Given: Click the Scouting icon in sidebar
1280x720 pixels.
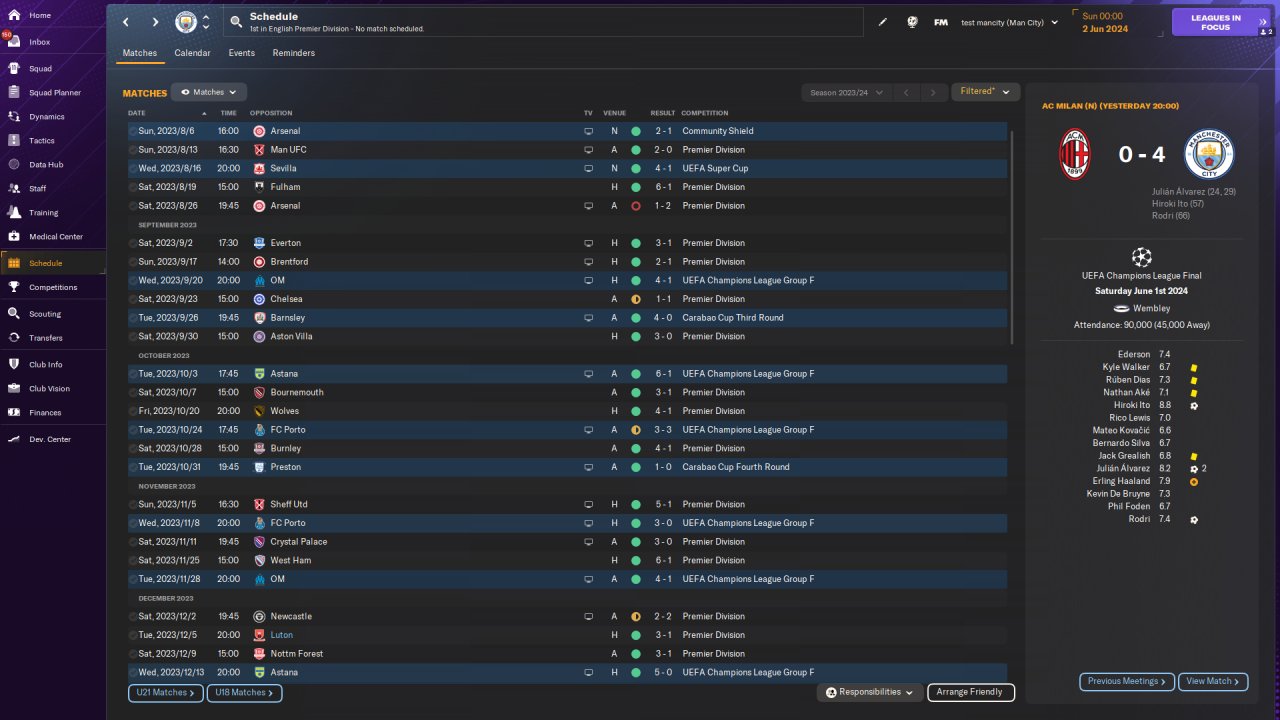Looking at the screenshot, I should click(14, 314).
